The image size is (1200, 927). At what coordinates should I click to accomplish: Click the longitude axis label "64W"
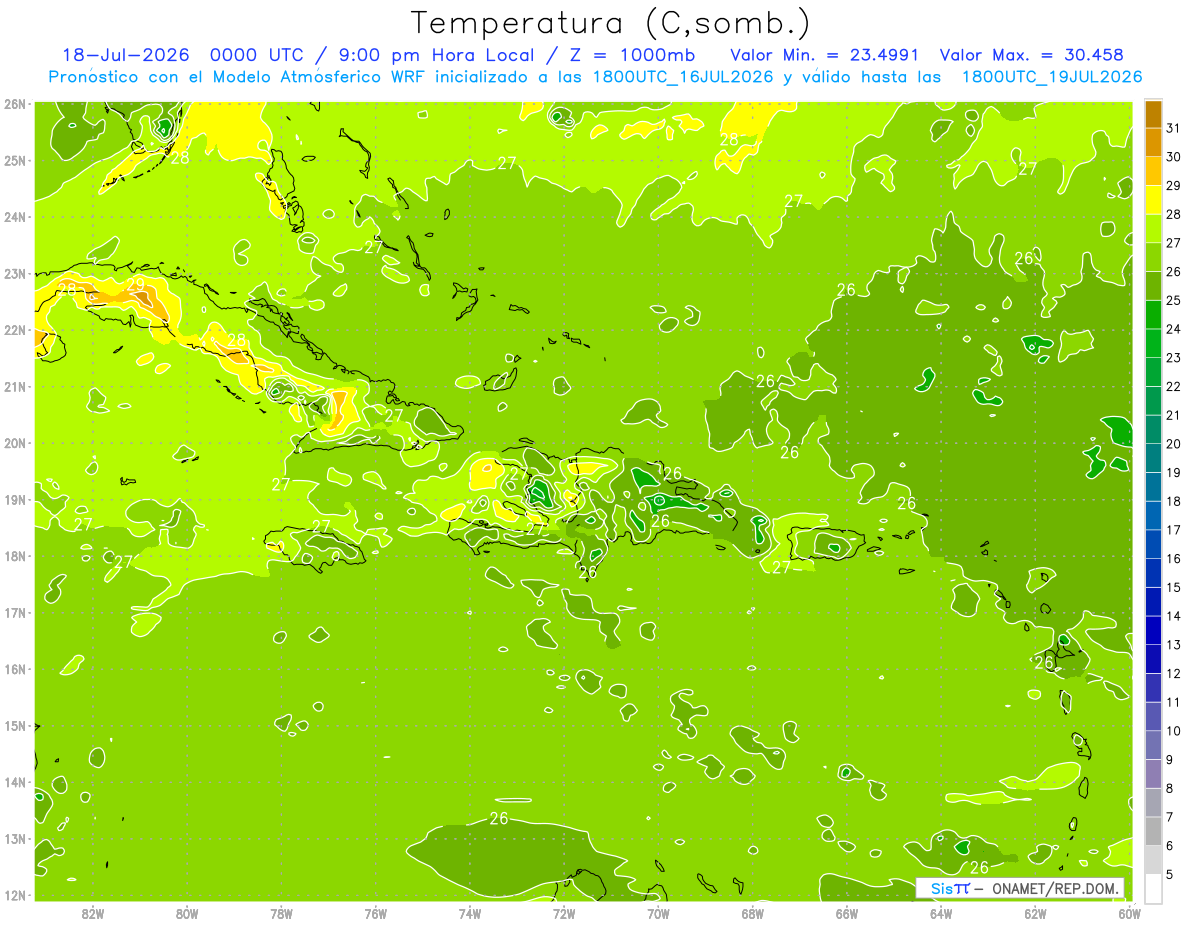(941, 913)
